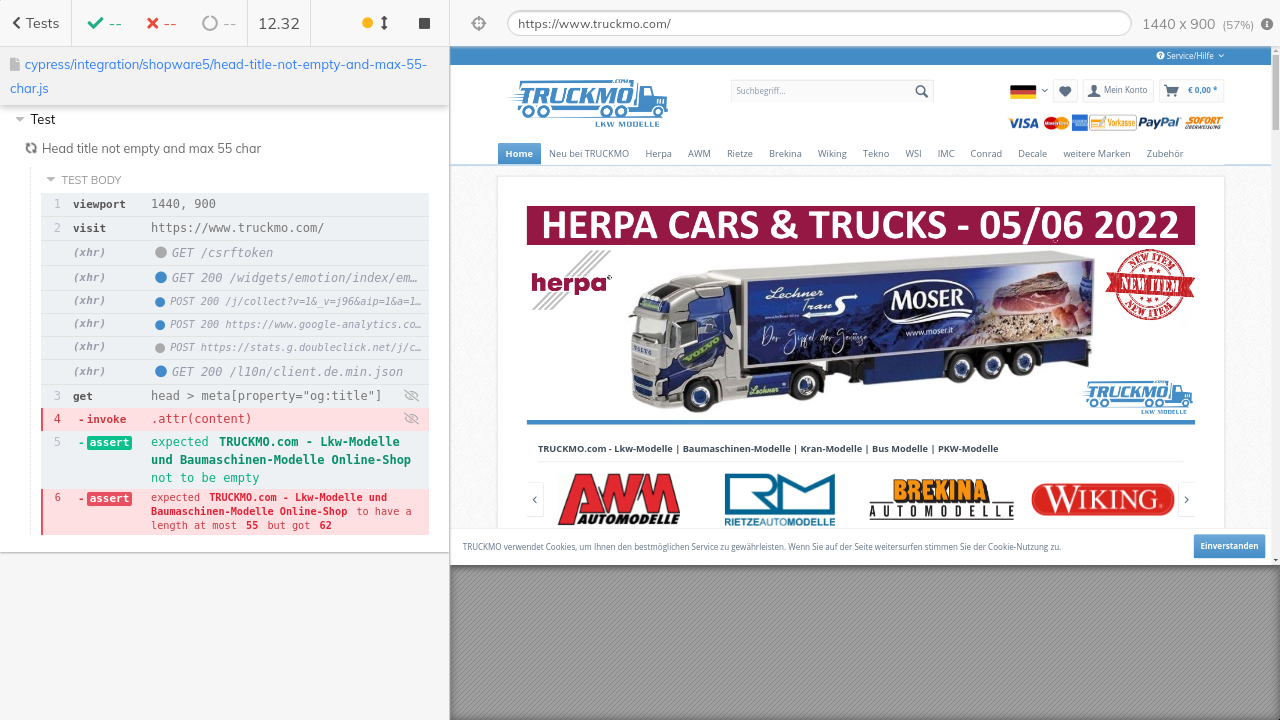Open the selector playground crosshair icon

(x=478, y=23)
